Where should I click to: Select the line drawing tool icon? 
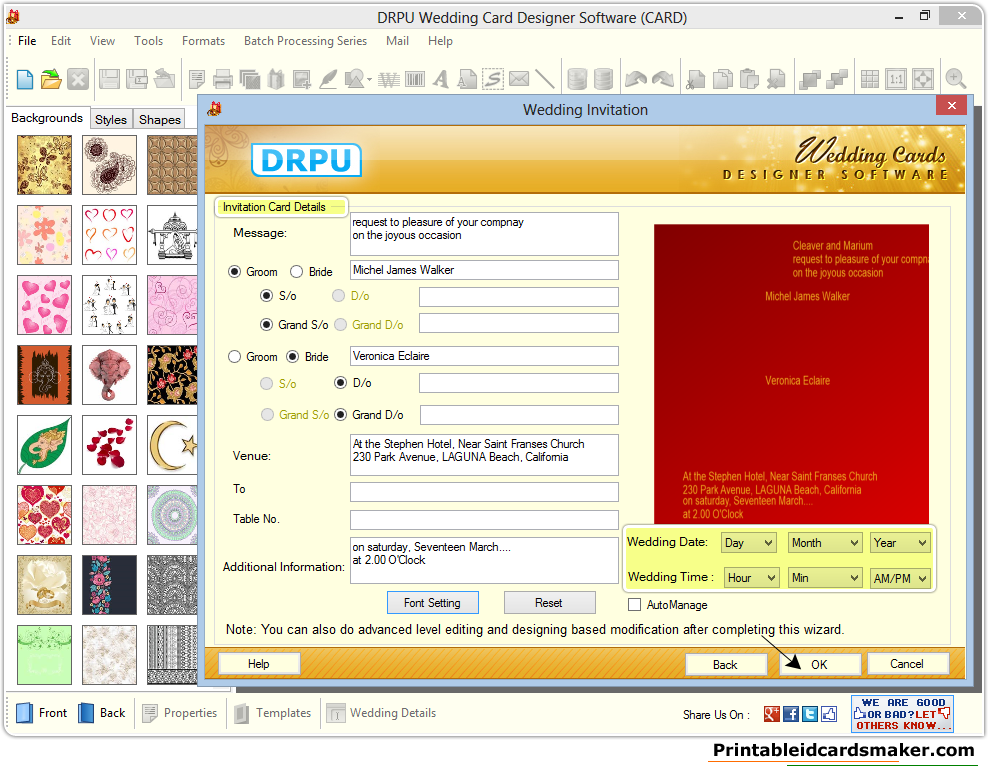tap(544, 79)
